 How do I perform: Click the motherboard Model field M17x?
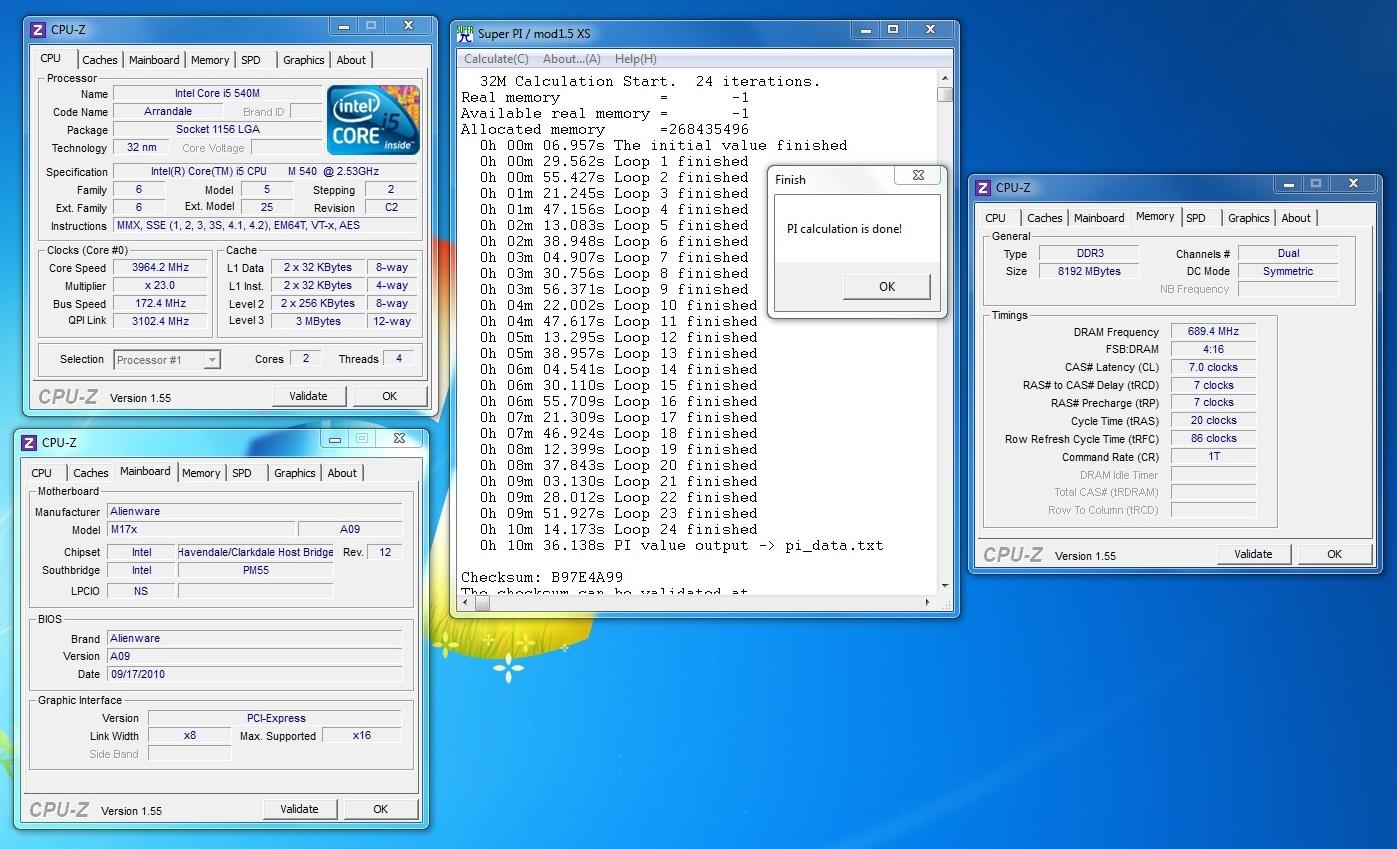click(x=201, y=530)
